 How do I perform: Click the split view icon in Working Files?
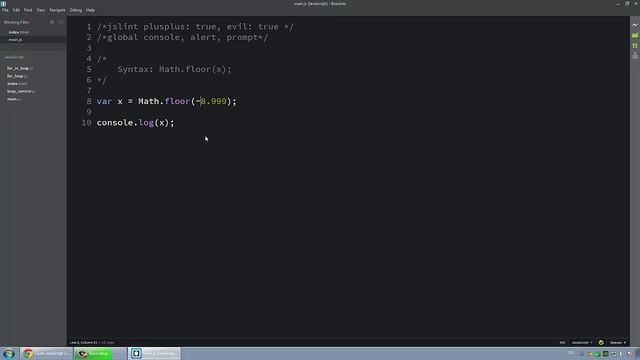tap(61, 22)
